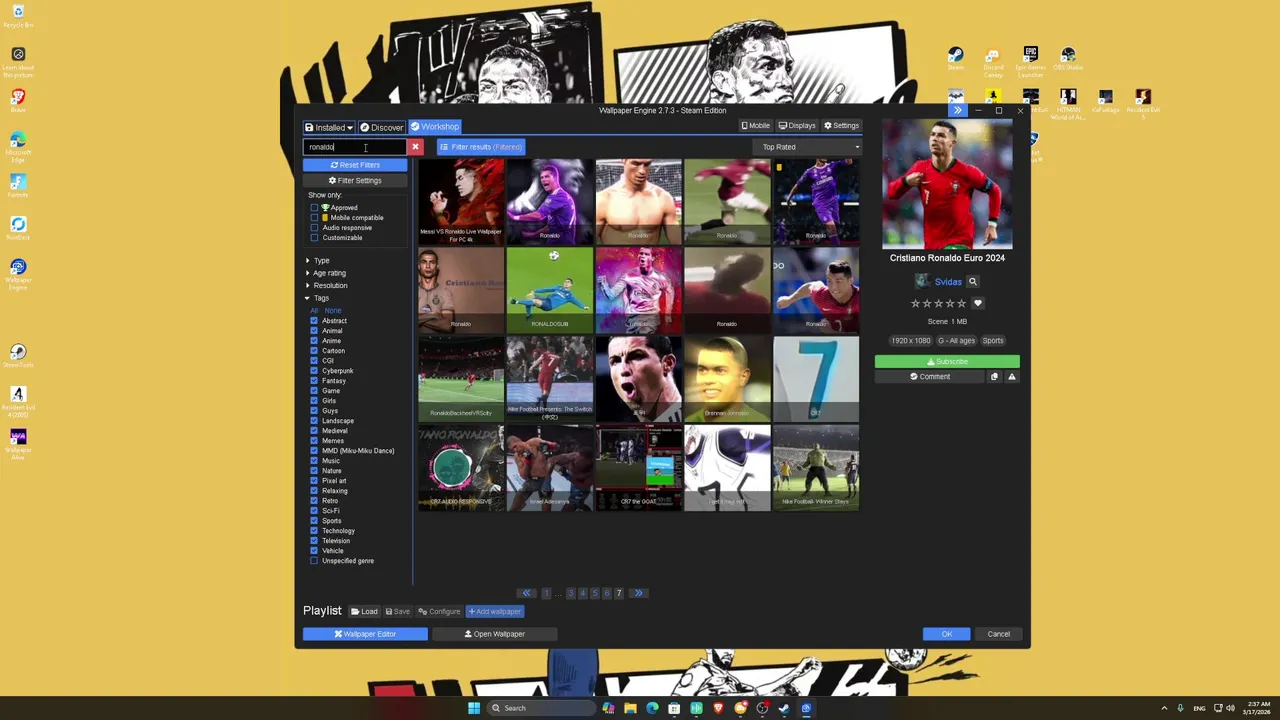
Task: Check the Unspecified genre tag
Action: pos(314,561)
